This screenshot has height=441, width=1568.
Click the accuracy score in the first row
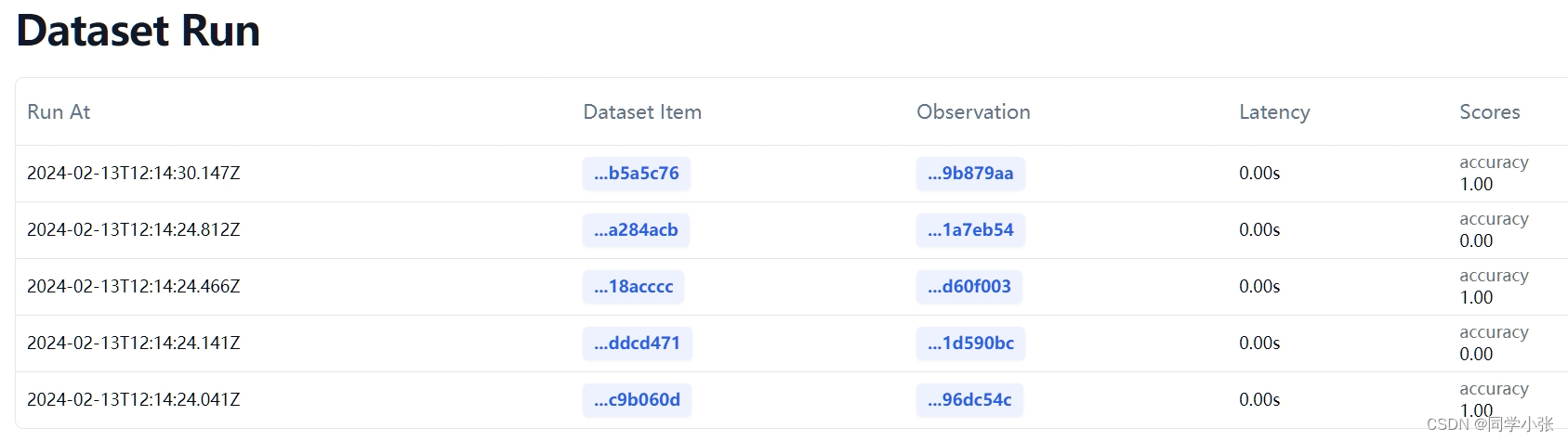click(x=1493, y=174)
